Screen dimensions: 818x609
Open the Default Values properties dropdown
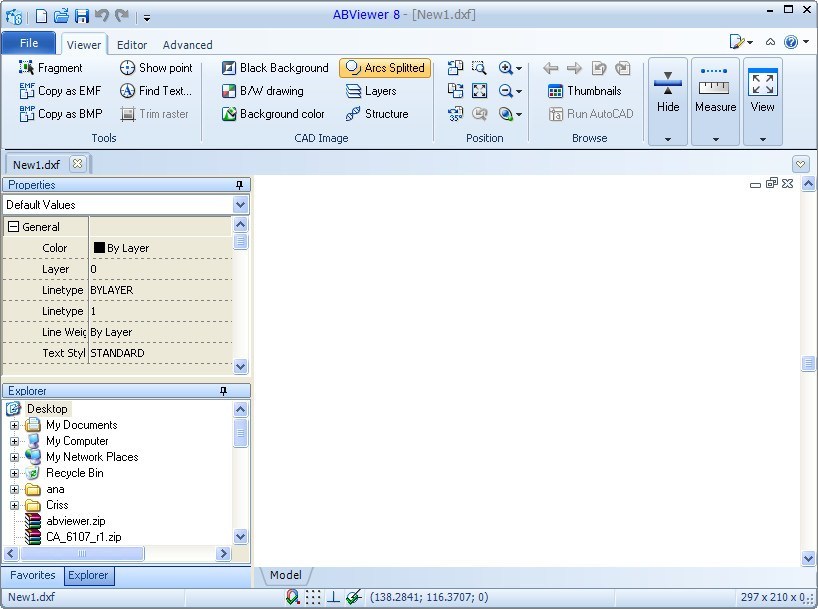point(239,204)
